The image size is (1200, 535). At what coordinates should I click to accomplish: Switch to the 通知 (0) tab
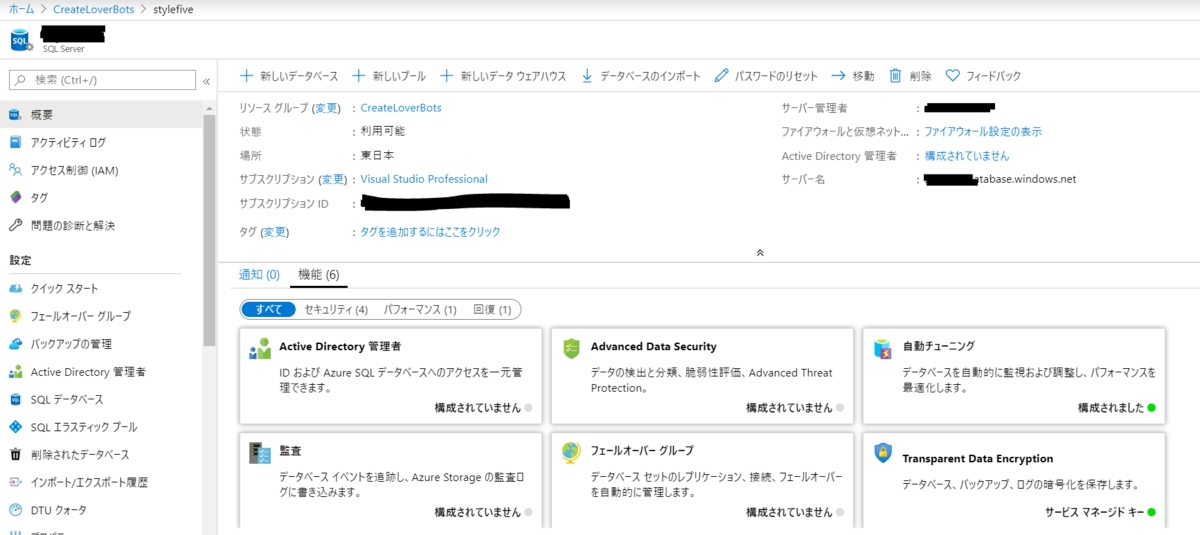coord(259,274)
